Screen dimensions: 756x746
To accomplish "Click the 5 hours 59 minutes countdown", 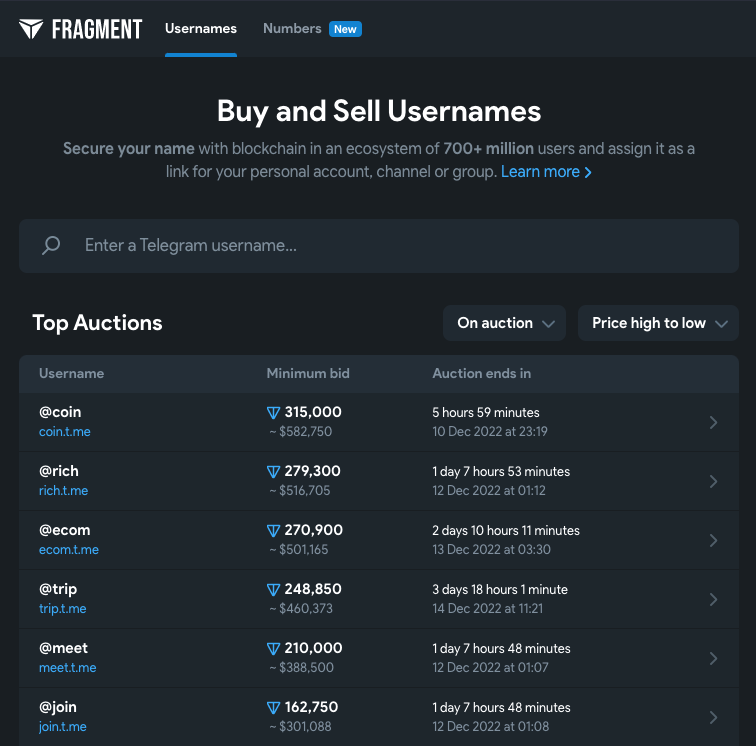I will tap(486, 413).
